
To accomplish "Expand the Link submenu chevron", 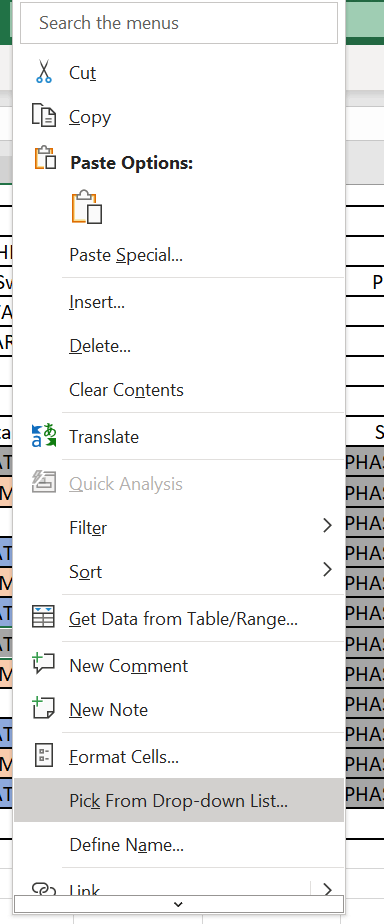I will 327,889.
